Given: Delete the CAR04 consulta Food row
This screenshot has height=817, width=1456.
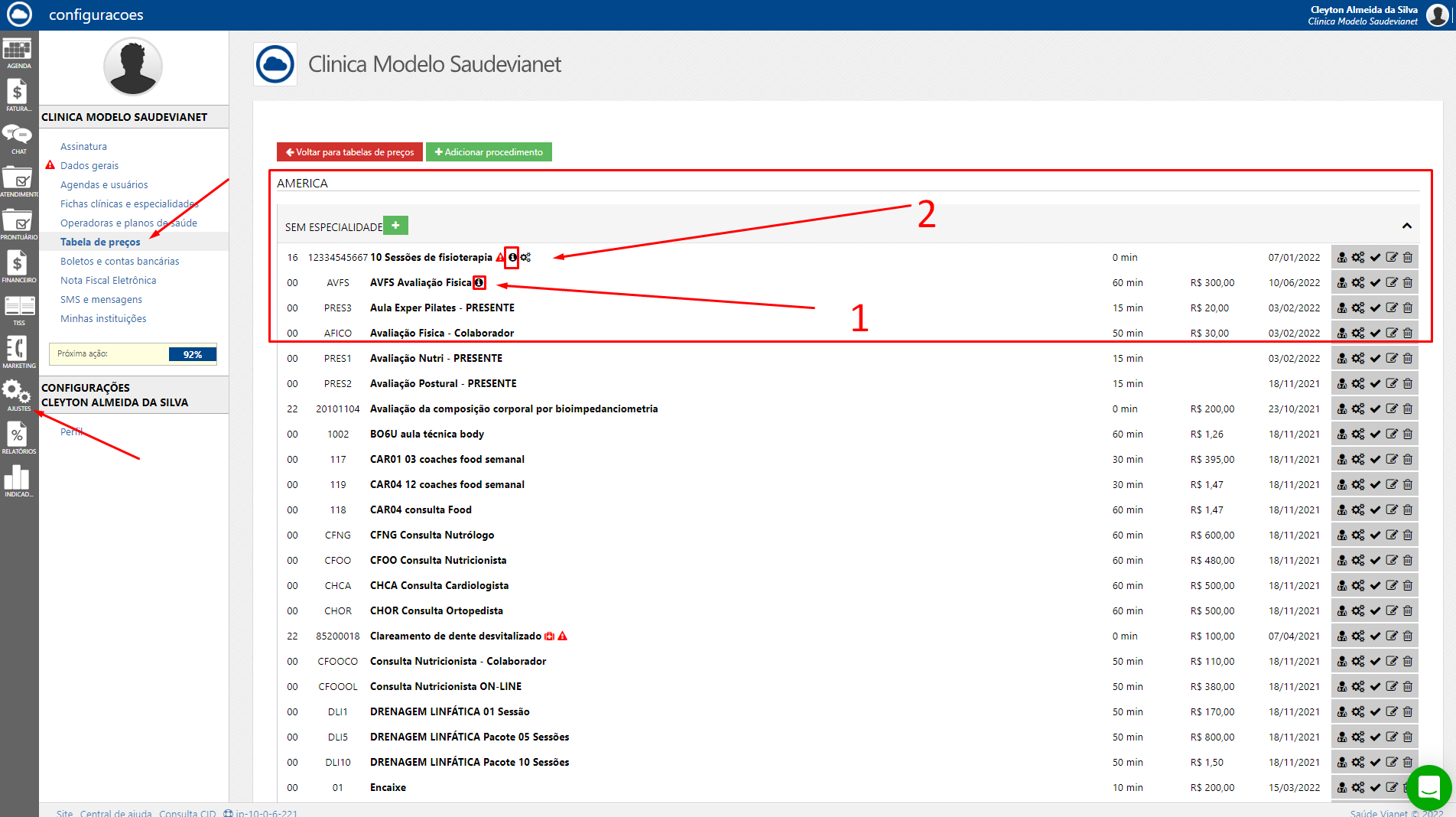Looking at the screenshot, I should (x=1408, y=509).
